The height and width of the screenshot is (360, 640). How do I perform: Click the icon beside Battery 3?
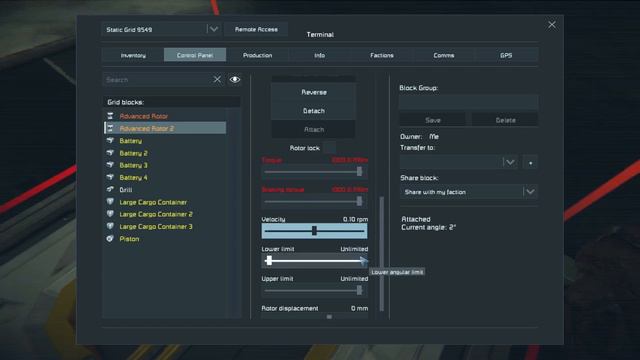tap(110, 165)
